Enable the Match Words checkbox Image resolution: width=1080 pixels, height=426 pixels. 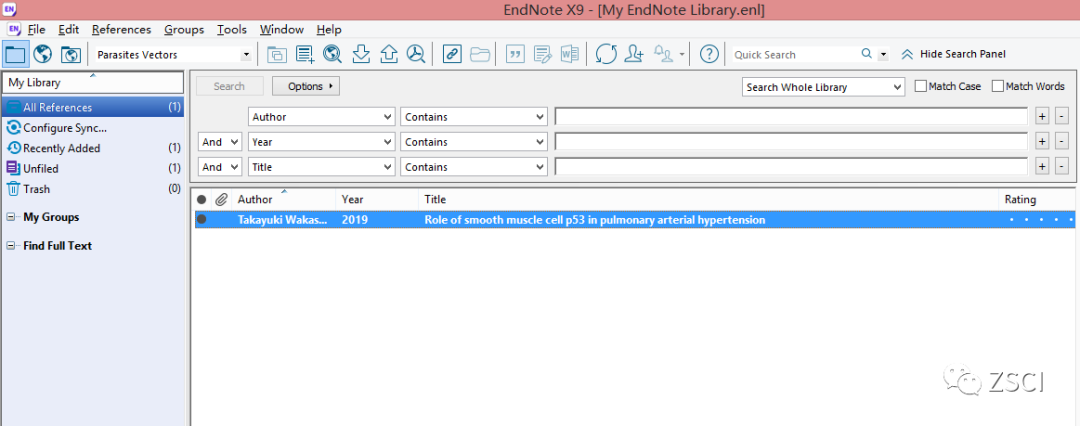click(x=997, y=86)
